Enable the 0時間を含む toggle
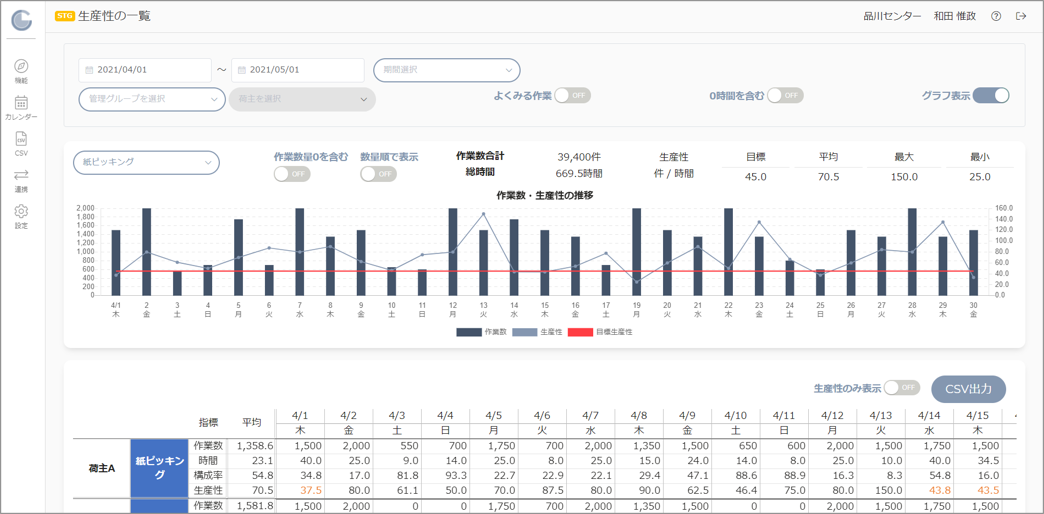The height and width of the screenshot is (514, 1044). pyautogui.click(x=785, y=96)
